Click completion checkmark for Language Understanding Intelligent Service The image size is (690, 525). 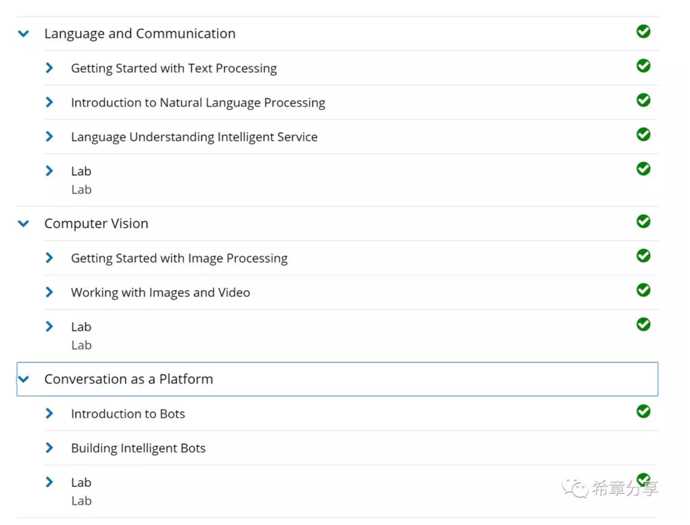point(643,135)
